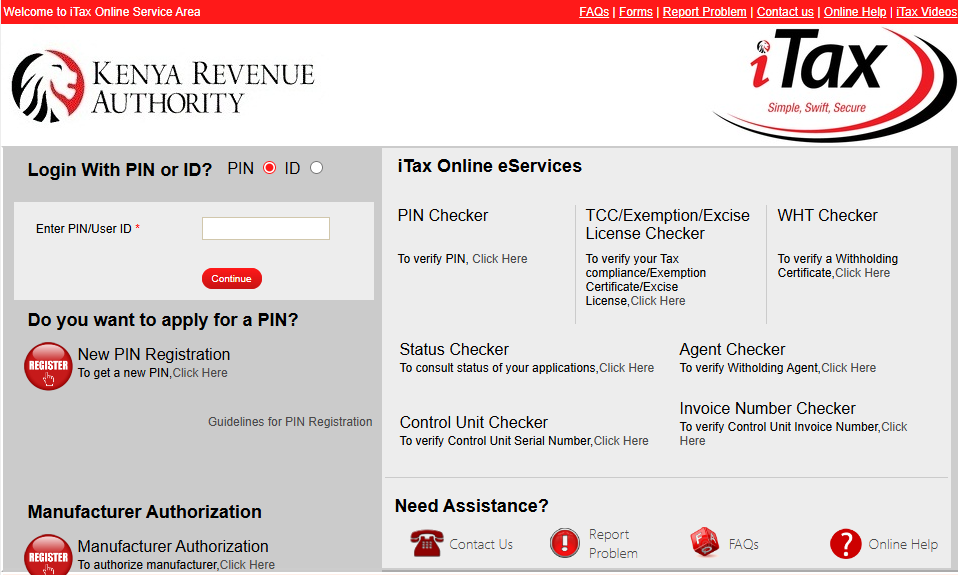Click the Report Problem exclamation icon
The image size is (958, 575).
565,544
